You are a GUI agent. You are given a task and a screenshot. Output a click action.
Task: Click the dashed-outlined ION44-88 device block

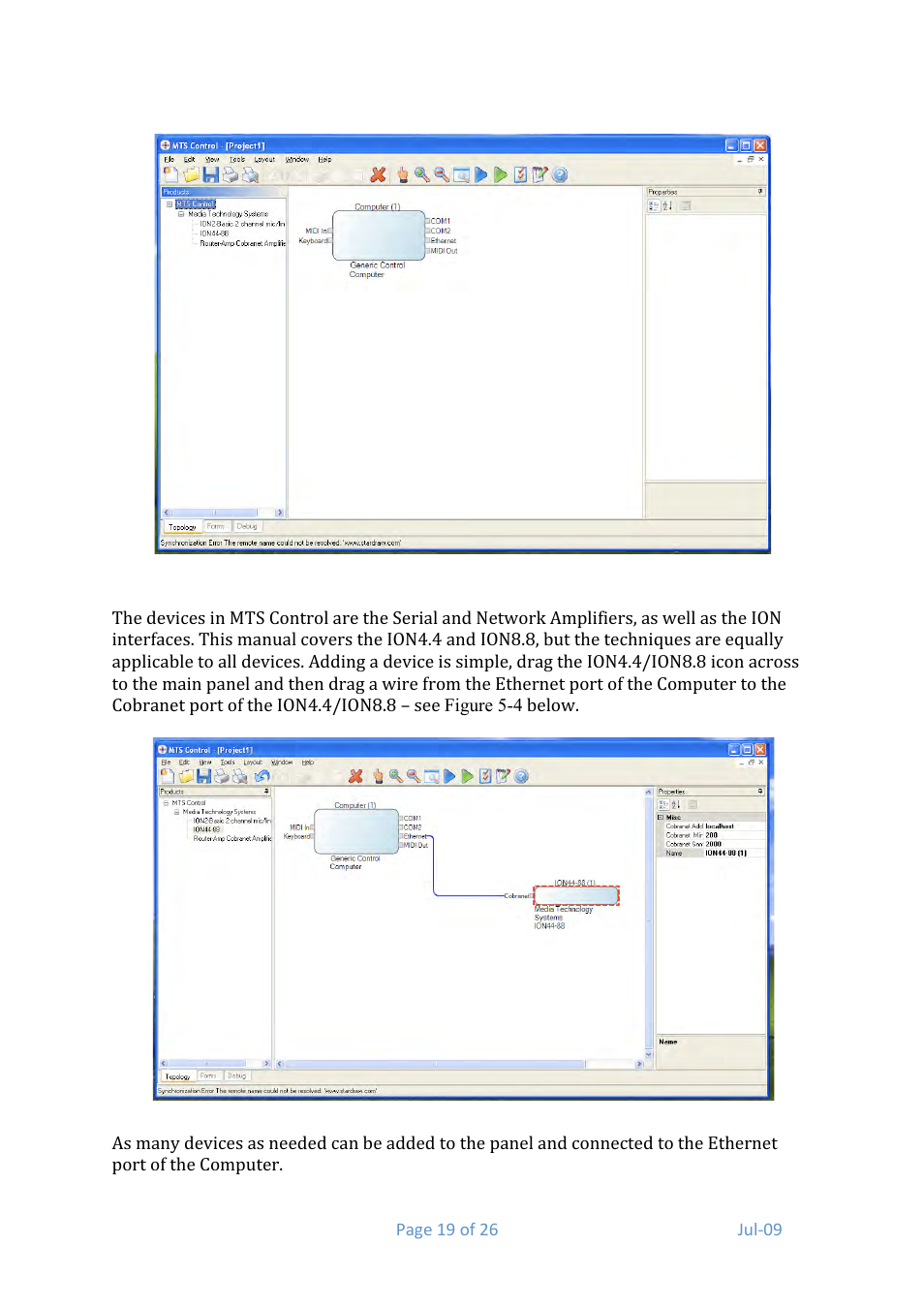click(x=576, y=896)
